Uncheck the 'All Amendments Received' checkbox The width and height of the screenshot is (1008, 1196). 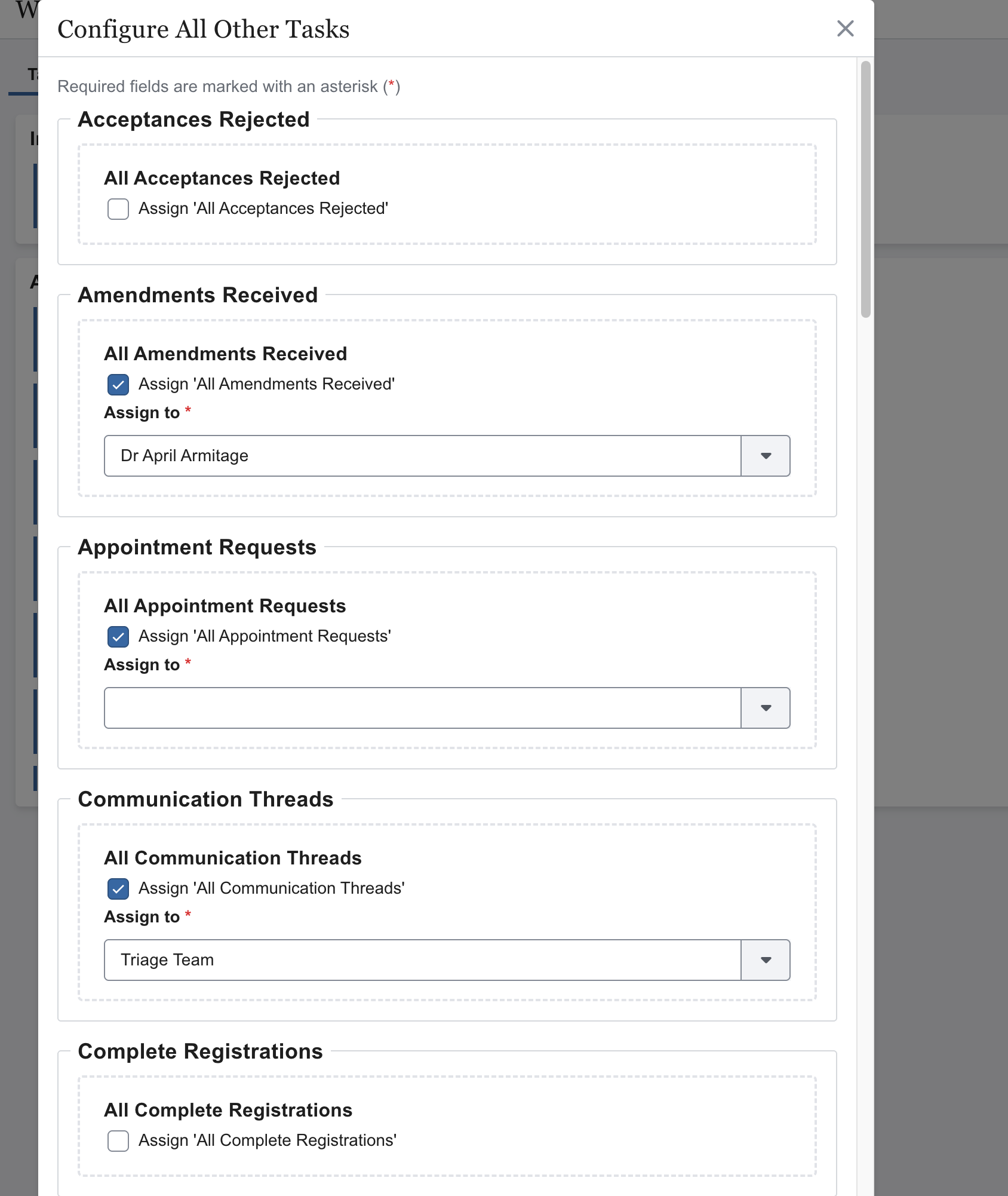click(118, 385)
